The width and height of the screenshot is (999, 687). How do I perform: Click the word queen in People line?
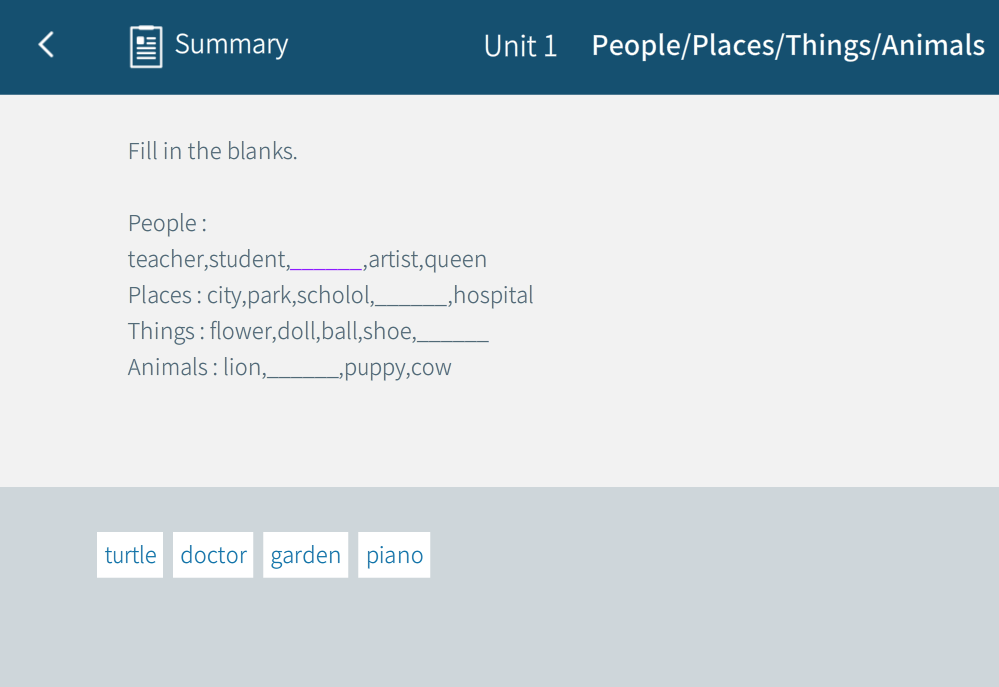click(x=455, y=260)
